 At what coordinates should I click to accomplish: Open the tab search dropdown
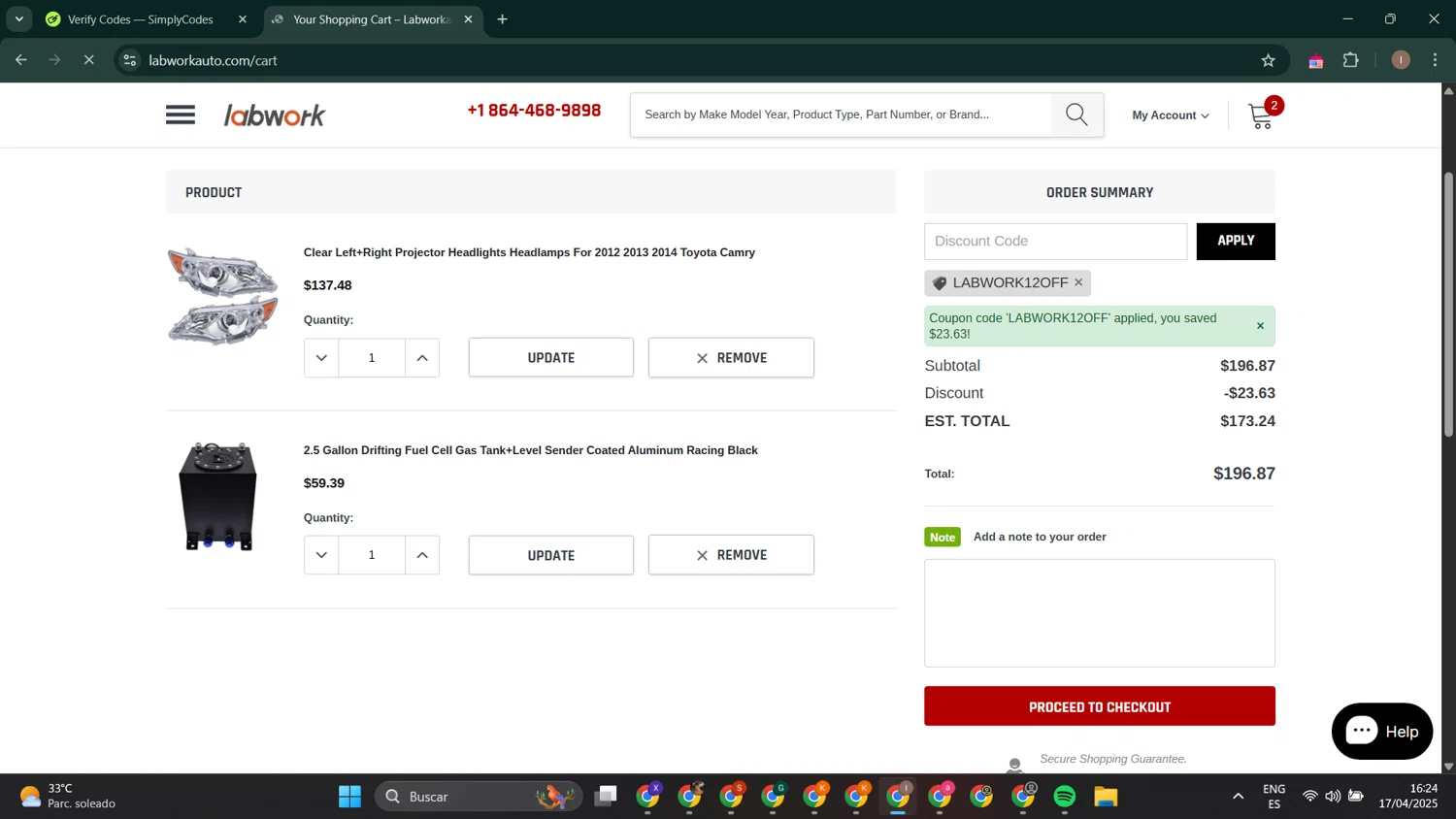(x=18, y=19)
